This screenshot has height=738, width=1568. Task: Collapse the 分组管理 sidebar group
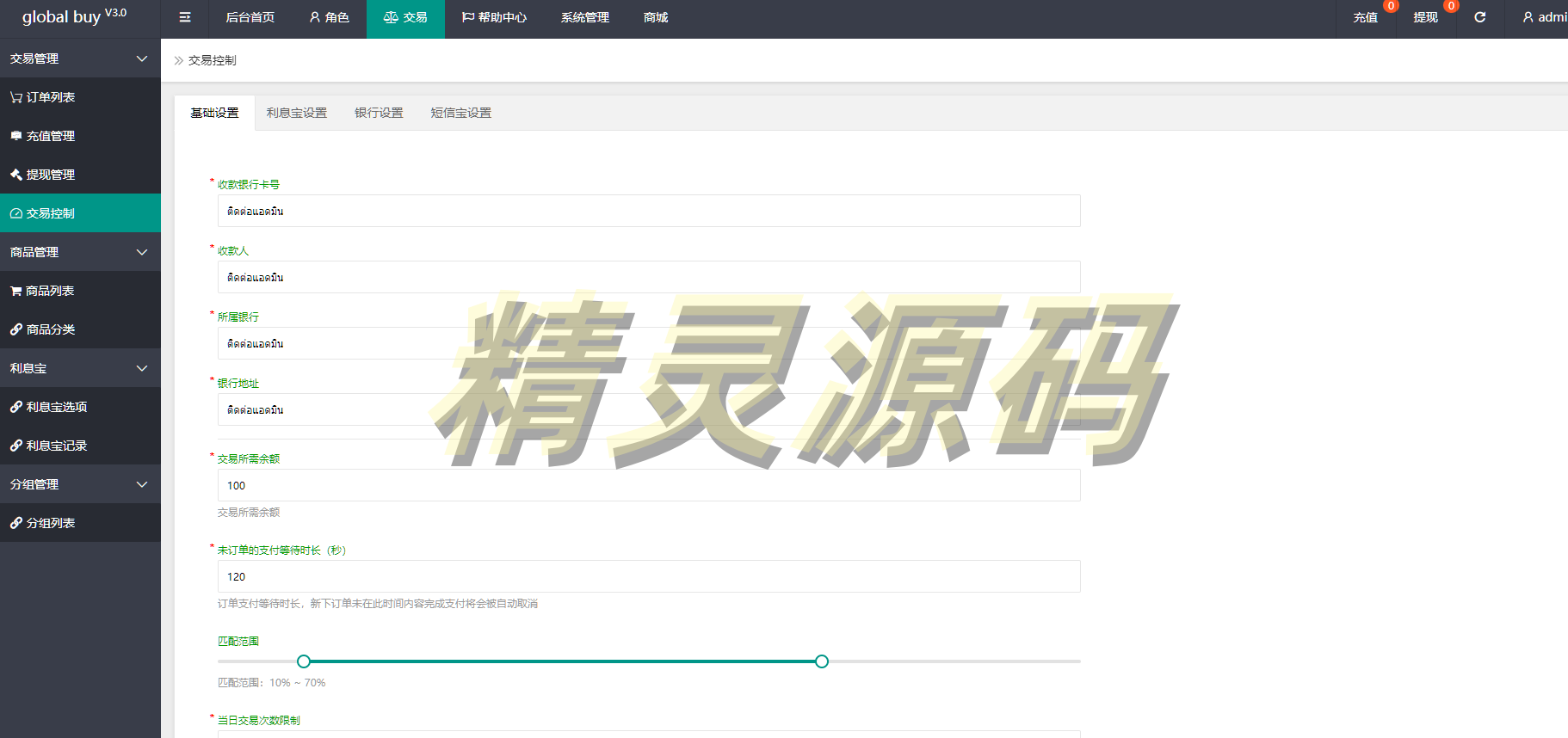pyautogui.click(x=80, y=484)
